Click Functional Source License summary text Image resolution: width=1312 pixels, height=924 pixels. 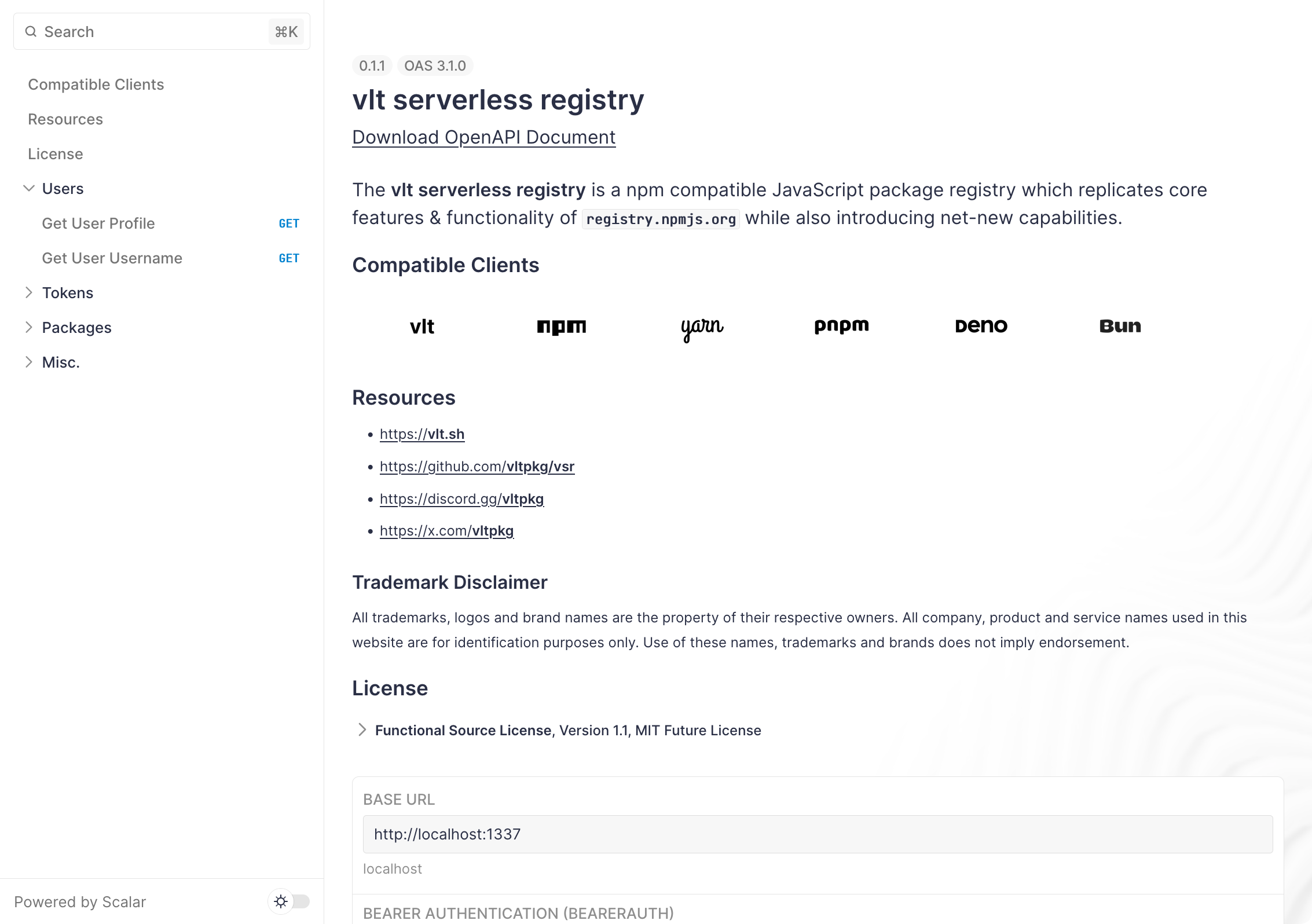[x=568, y=731]
